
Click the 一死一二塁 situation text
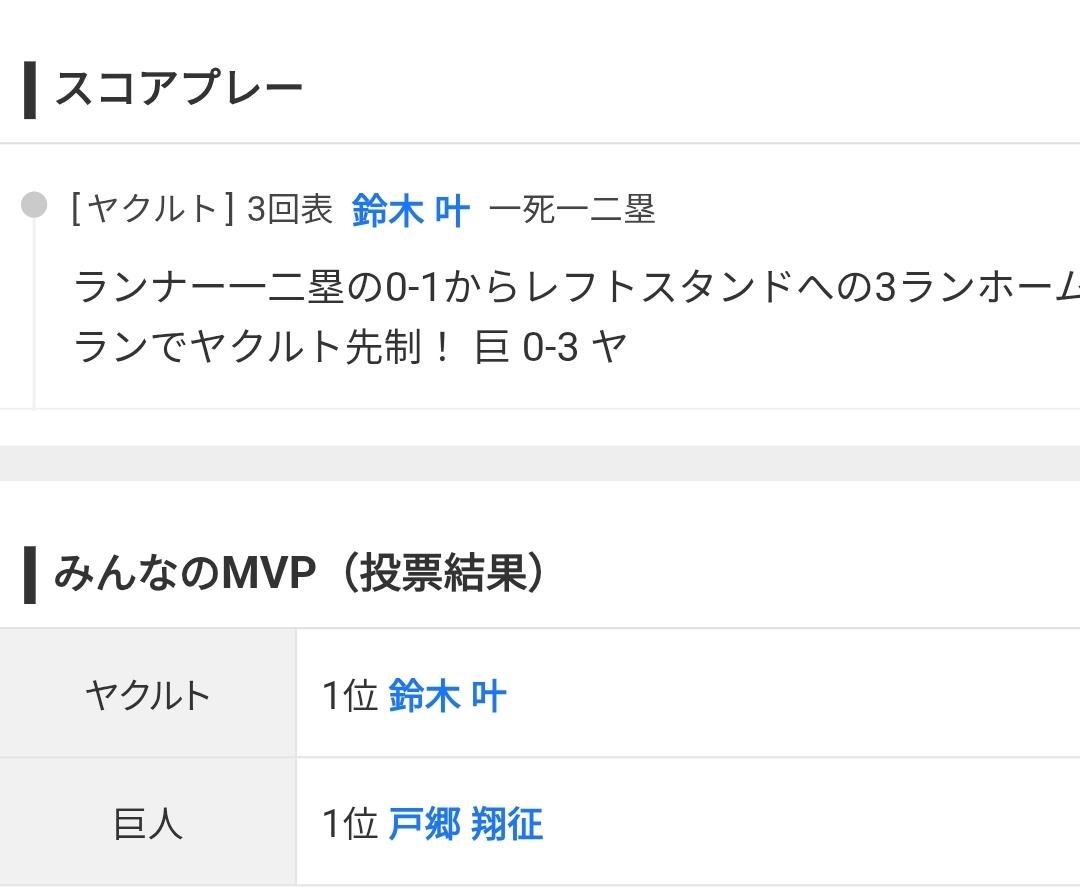(572, 209)
